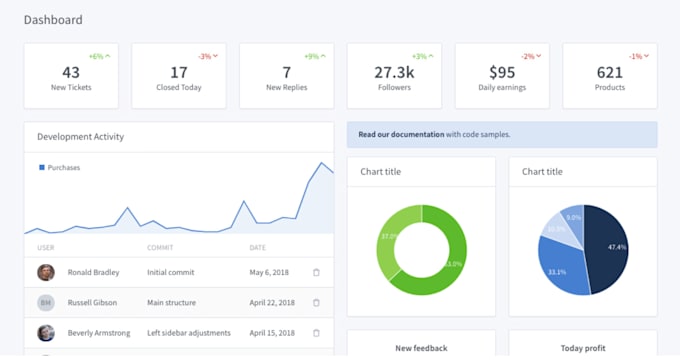Select the name Beverly Armstrong
This screenshot has height=362, width=680.
(x=99, y=333)
